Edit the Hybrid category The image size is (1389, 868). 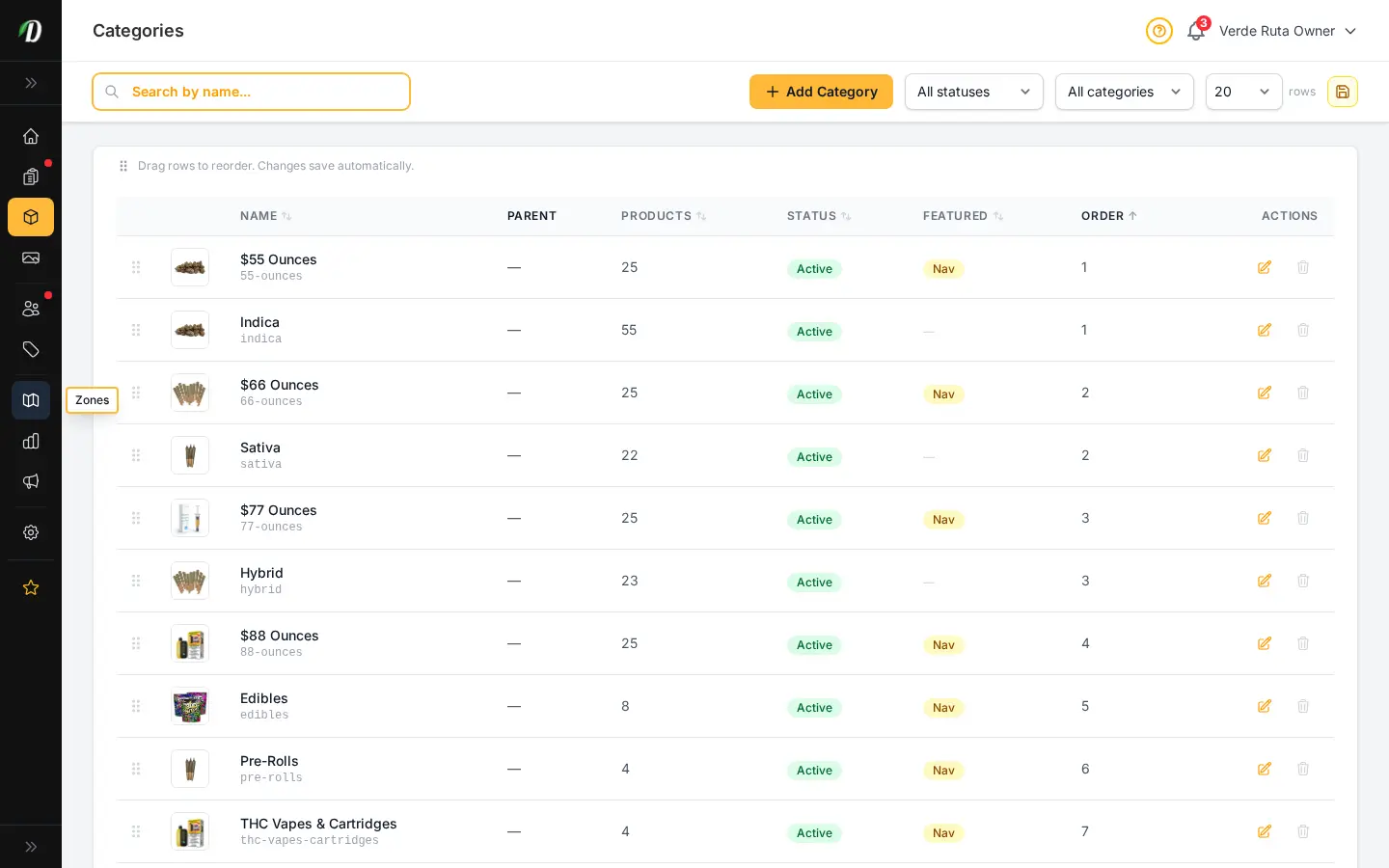tap(1265, 581)
